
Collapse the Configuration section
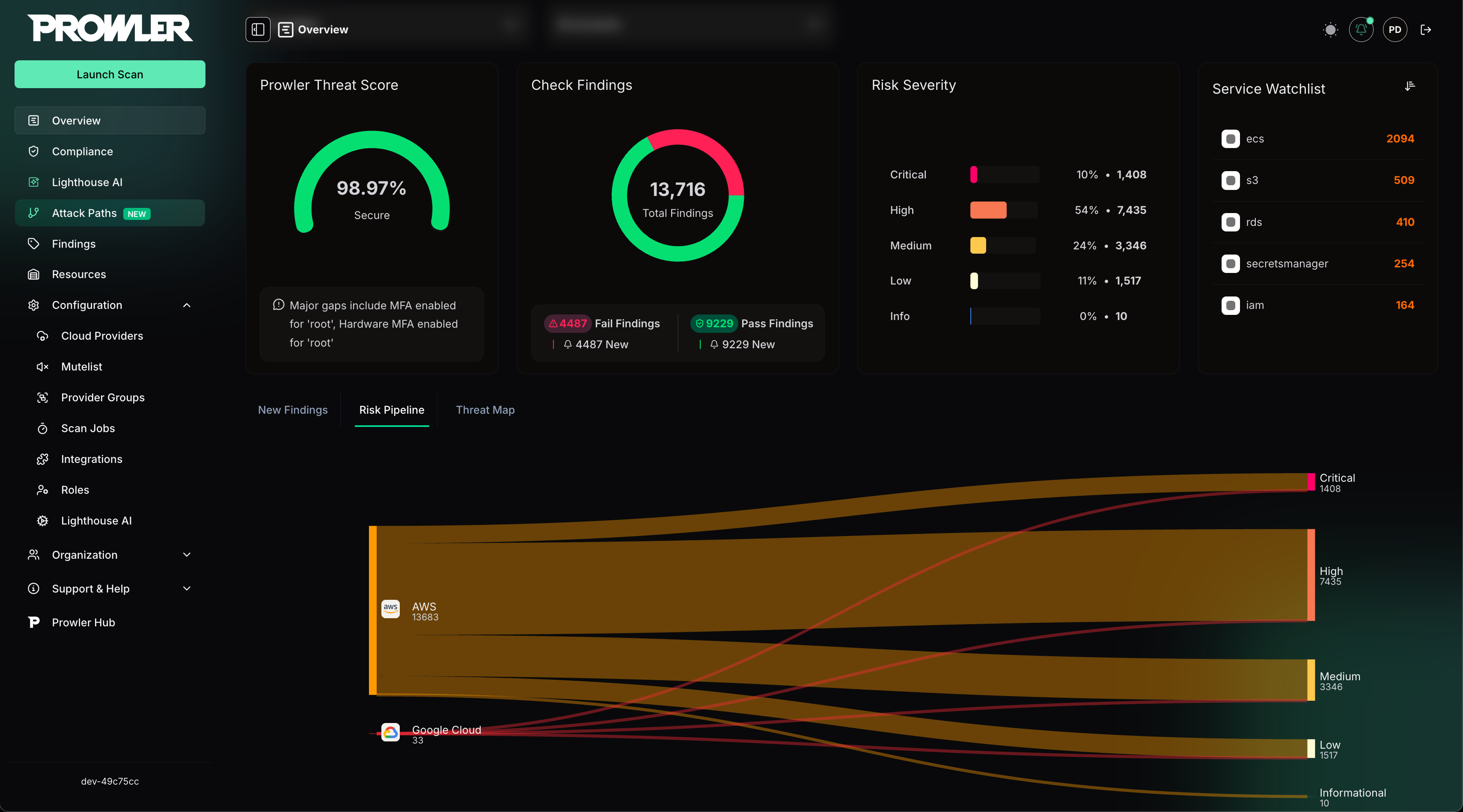[x=187, y=305]
